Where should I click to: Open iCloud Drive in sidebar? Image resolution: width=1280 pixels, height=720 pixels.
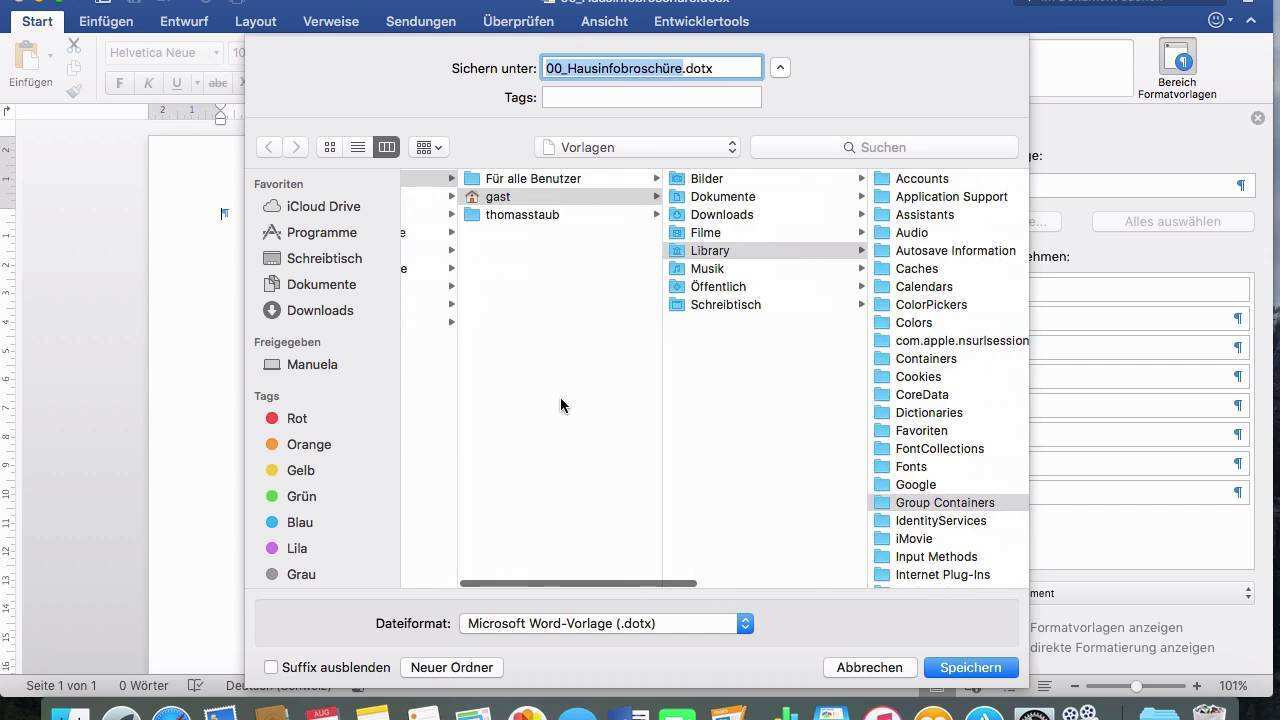pyautogui.click(x=322, y=206)
